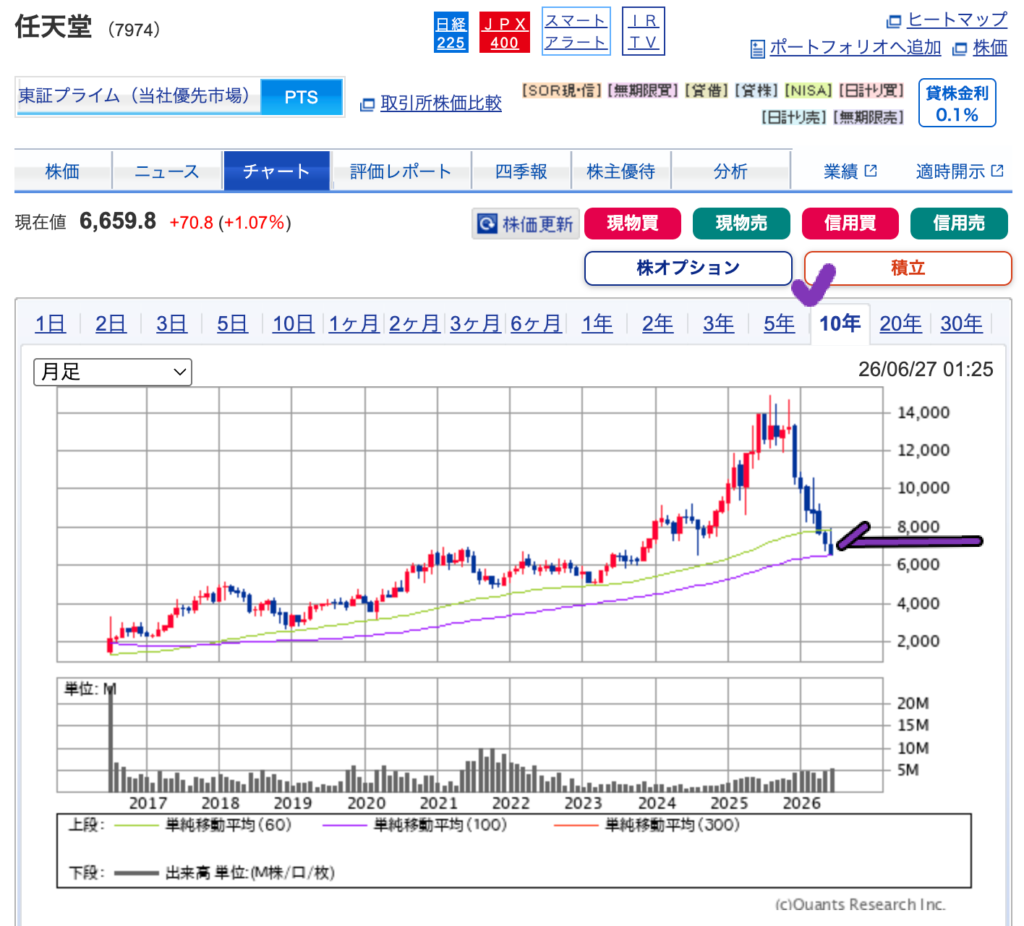Open the 業績 external link
The width and height of the screenshot is (1024, 926).
click(850, 171)
